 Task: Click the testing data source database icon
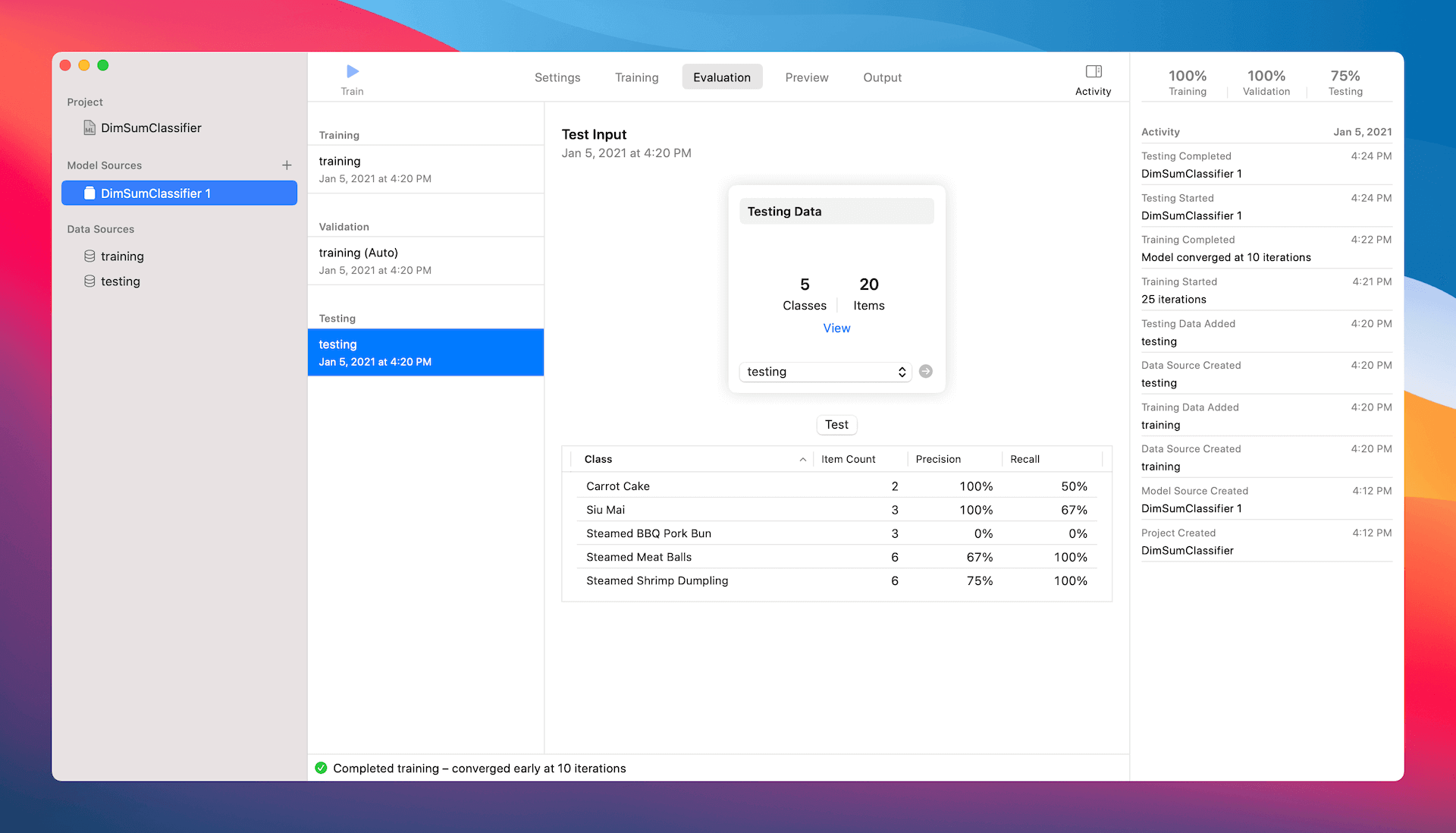click(89, 281)
